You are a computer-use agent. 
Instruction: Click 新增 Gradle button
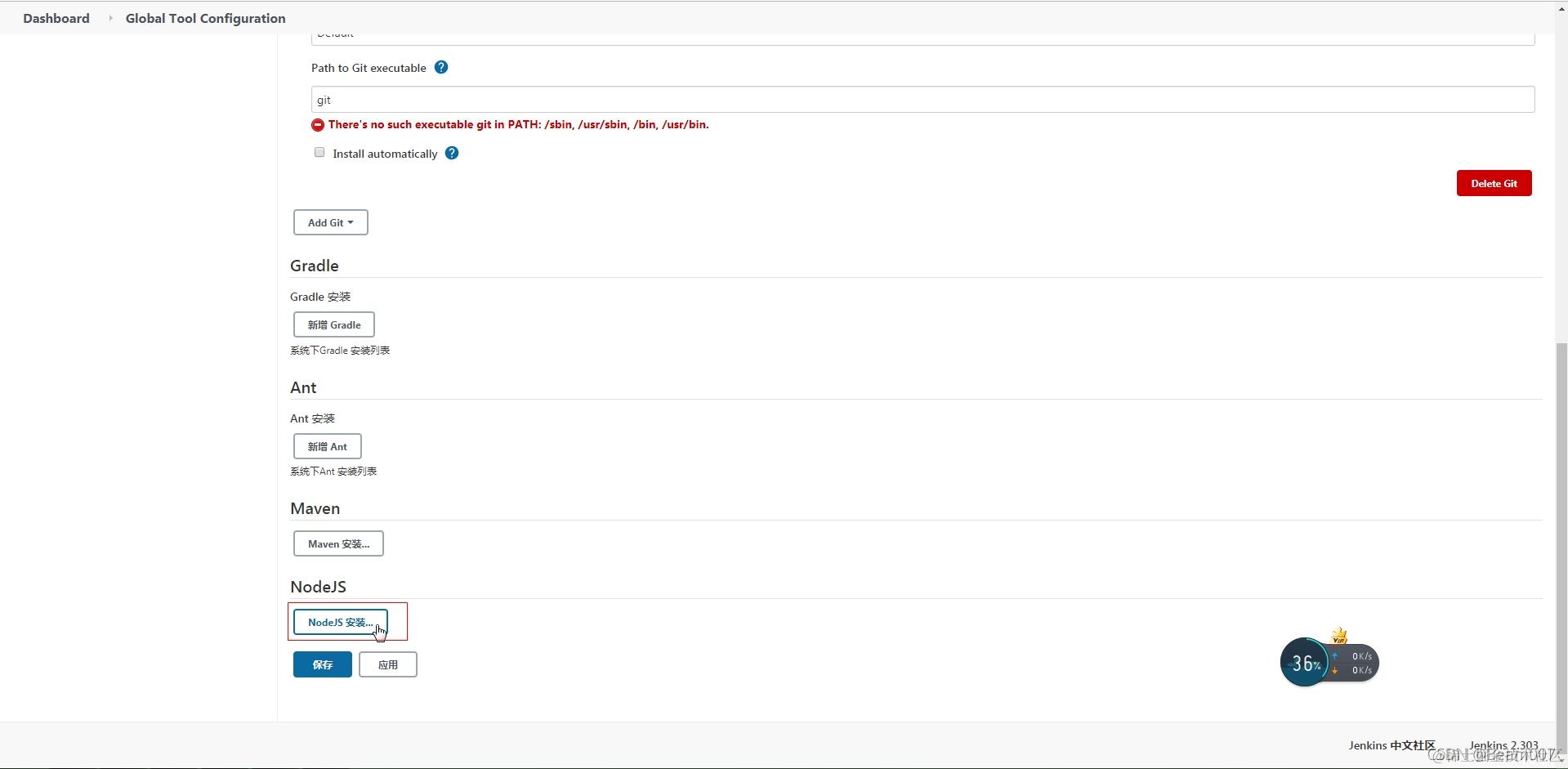click(x=334, y=324)
